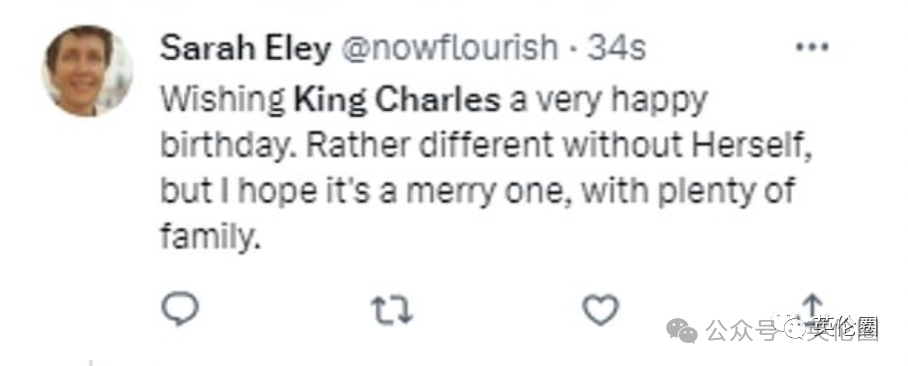Viewport: 908px width, 366px height.
Task: Click the phrase merry one in tweet
Action: pyautogui.click(x=486, y=191)
